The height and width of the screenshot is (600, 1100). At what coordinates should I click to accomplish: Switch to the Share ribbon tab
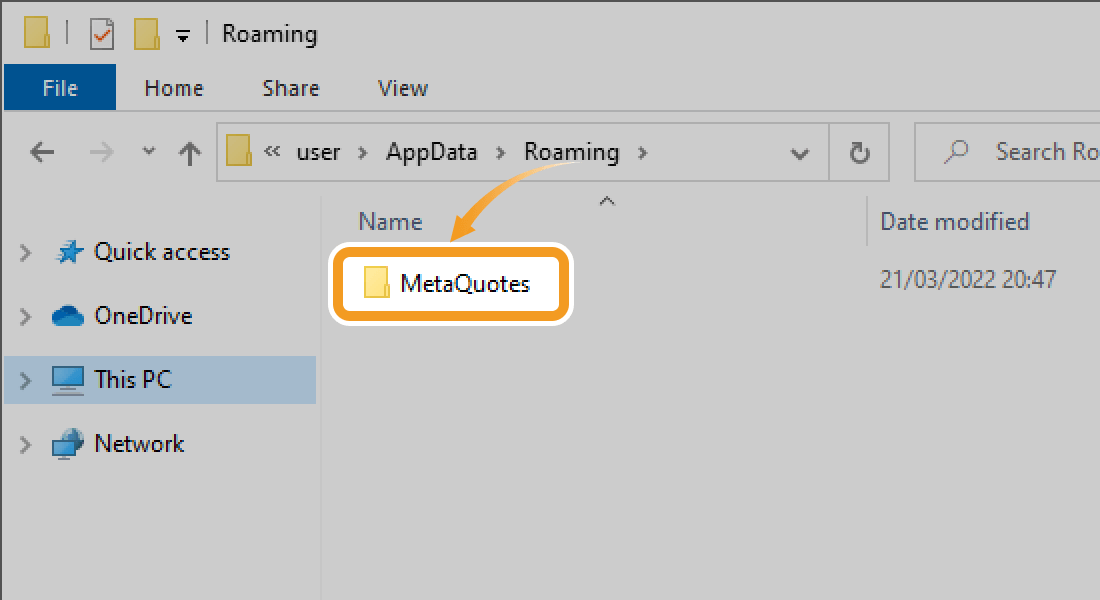(290, 88)
